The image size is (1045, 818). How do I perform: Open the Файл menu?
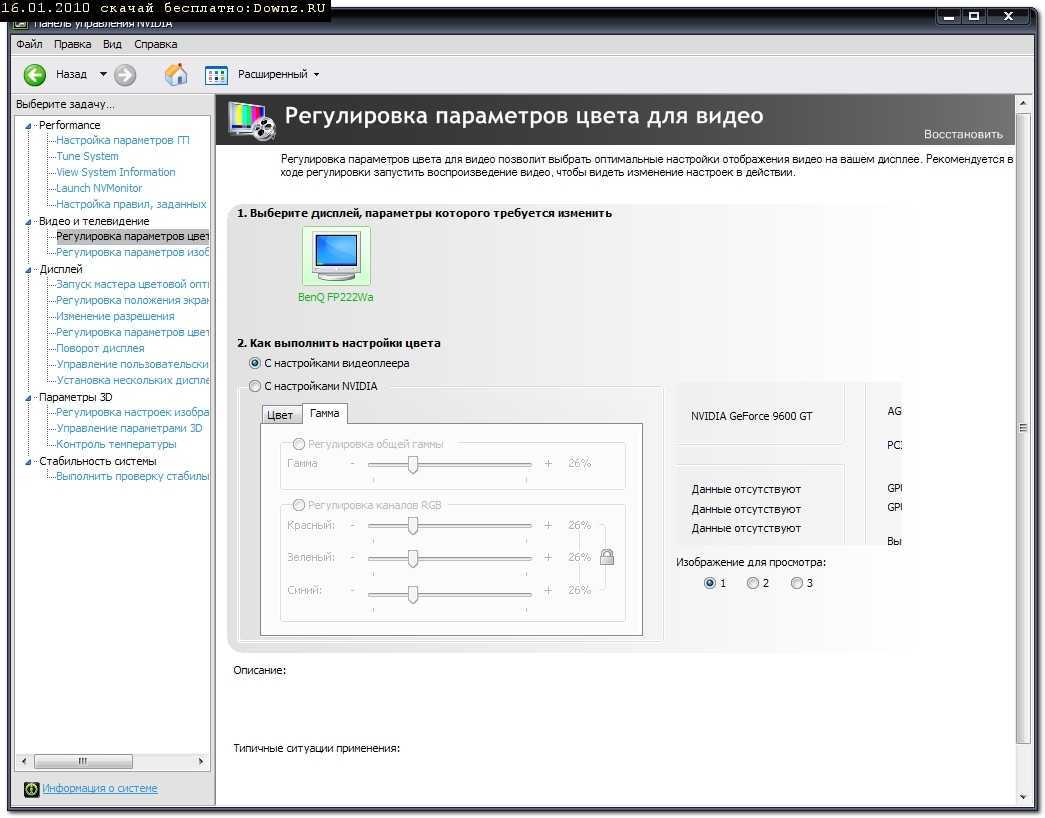[29, 44]
